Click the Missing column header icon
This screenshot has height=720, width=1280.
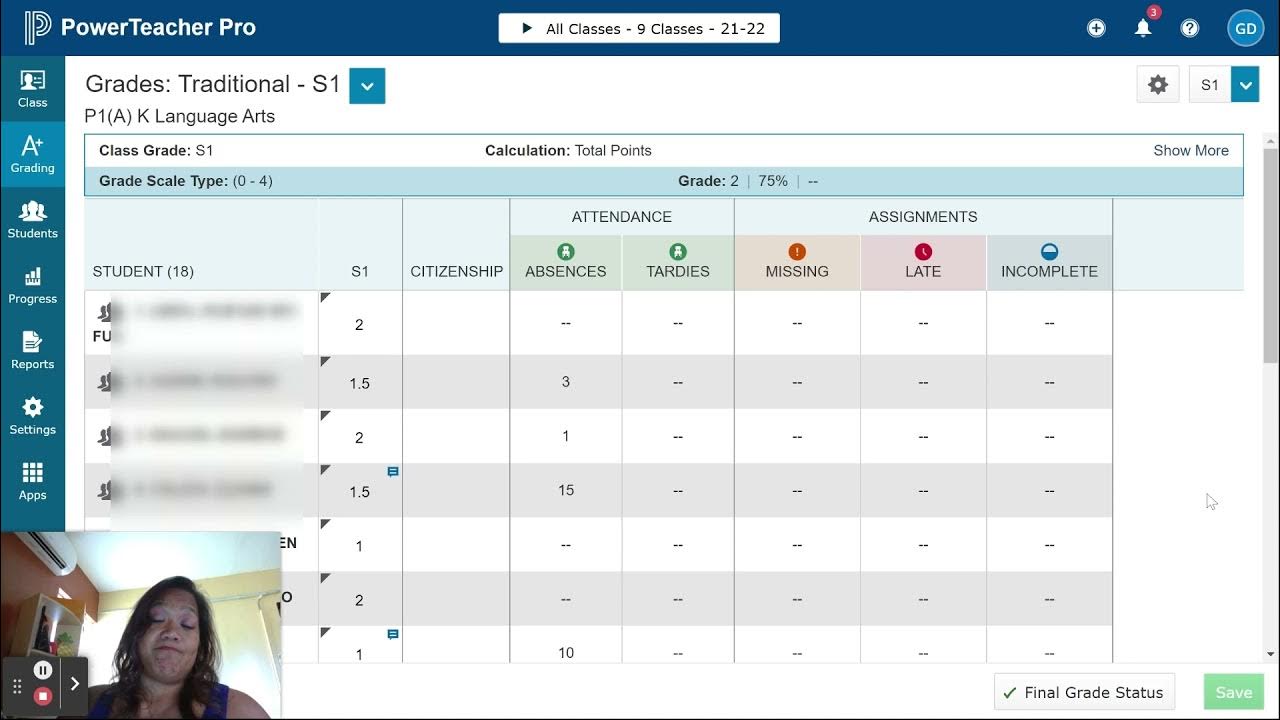(797, 252)
